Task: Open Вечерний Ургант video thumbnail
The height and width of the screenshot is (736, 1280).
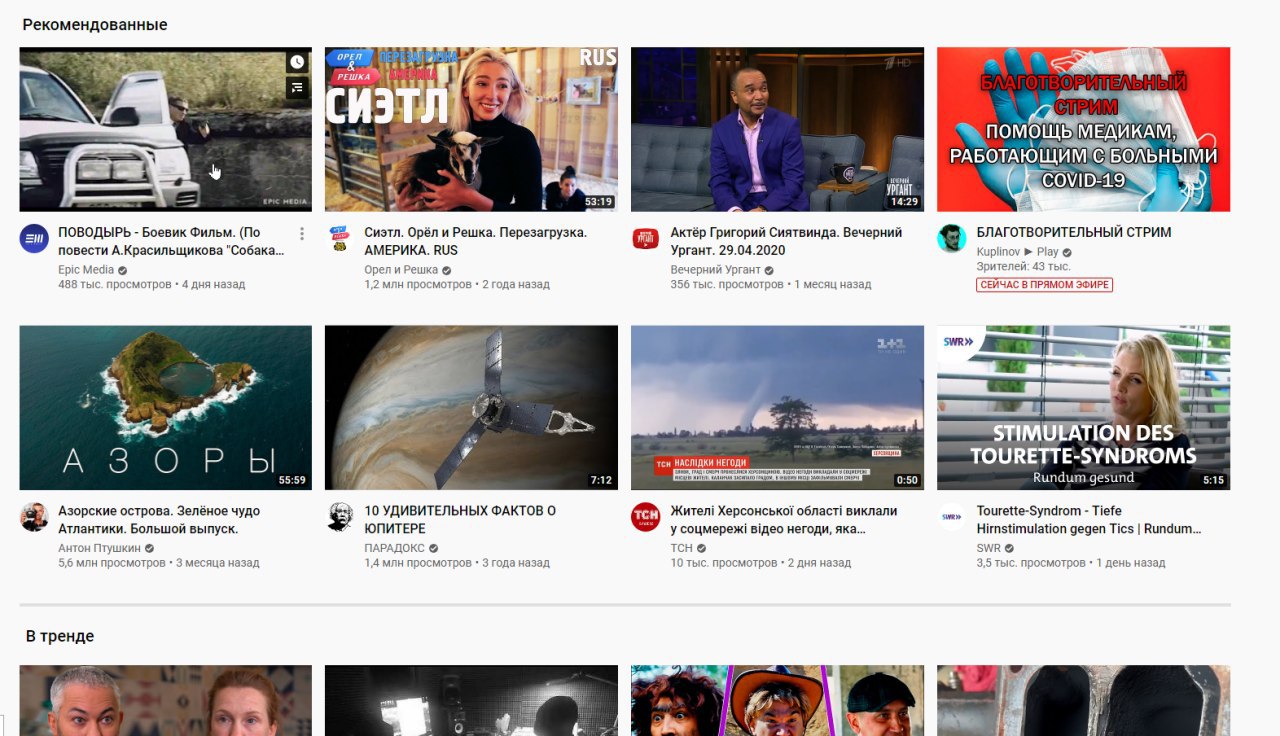Action: pyautogui.click(x=777, y=129)
